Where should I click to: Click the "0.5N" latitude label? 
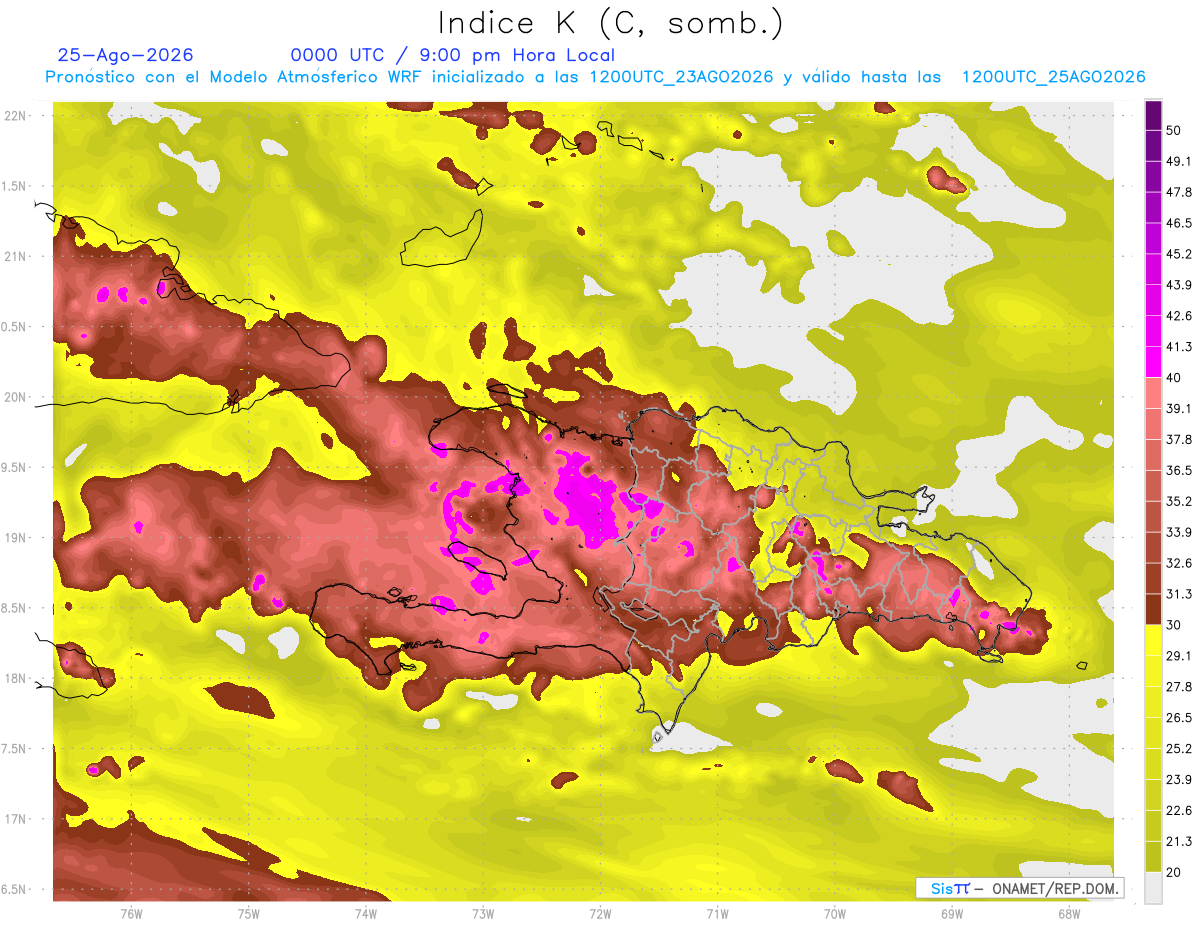(x=15, y=327)
